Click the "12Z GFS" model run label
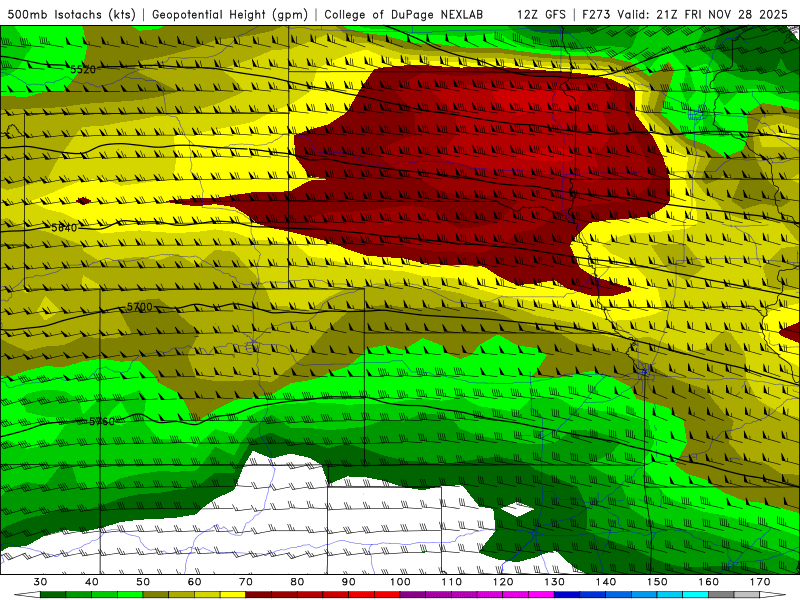The image size is (800, 600). [541, 14]
